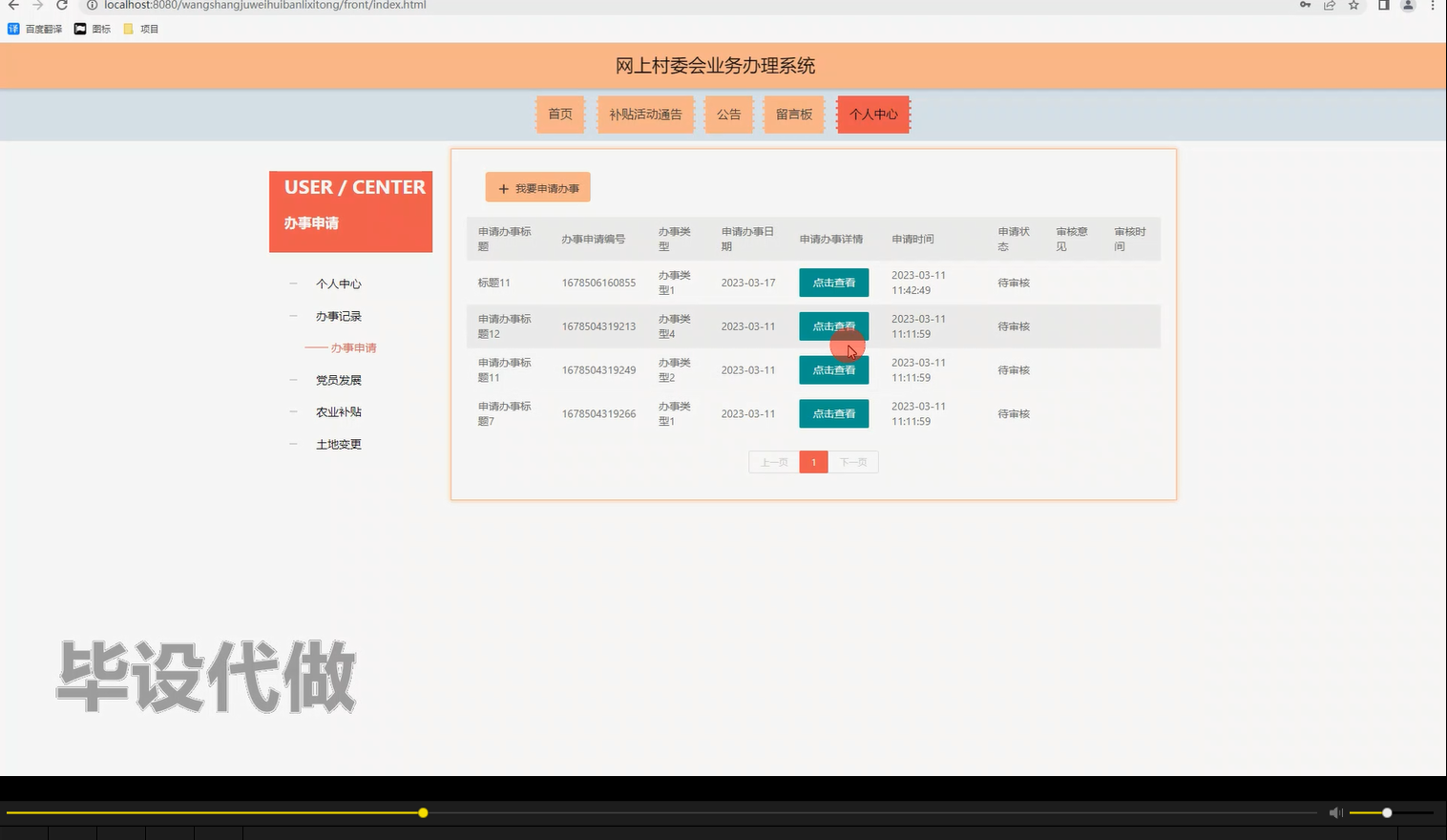Click application number 1678504319266
This screenshot has height=840, width=1447.
pos(598,414)
